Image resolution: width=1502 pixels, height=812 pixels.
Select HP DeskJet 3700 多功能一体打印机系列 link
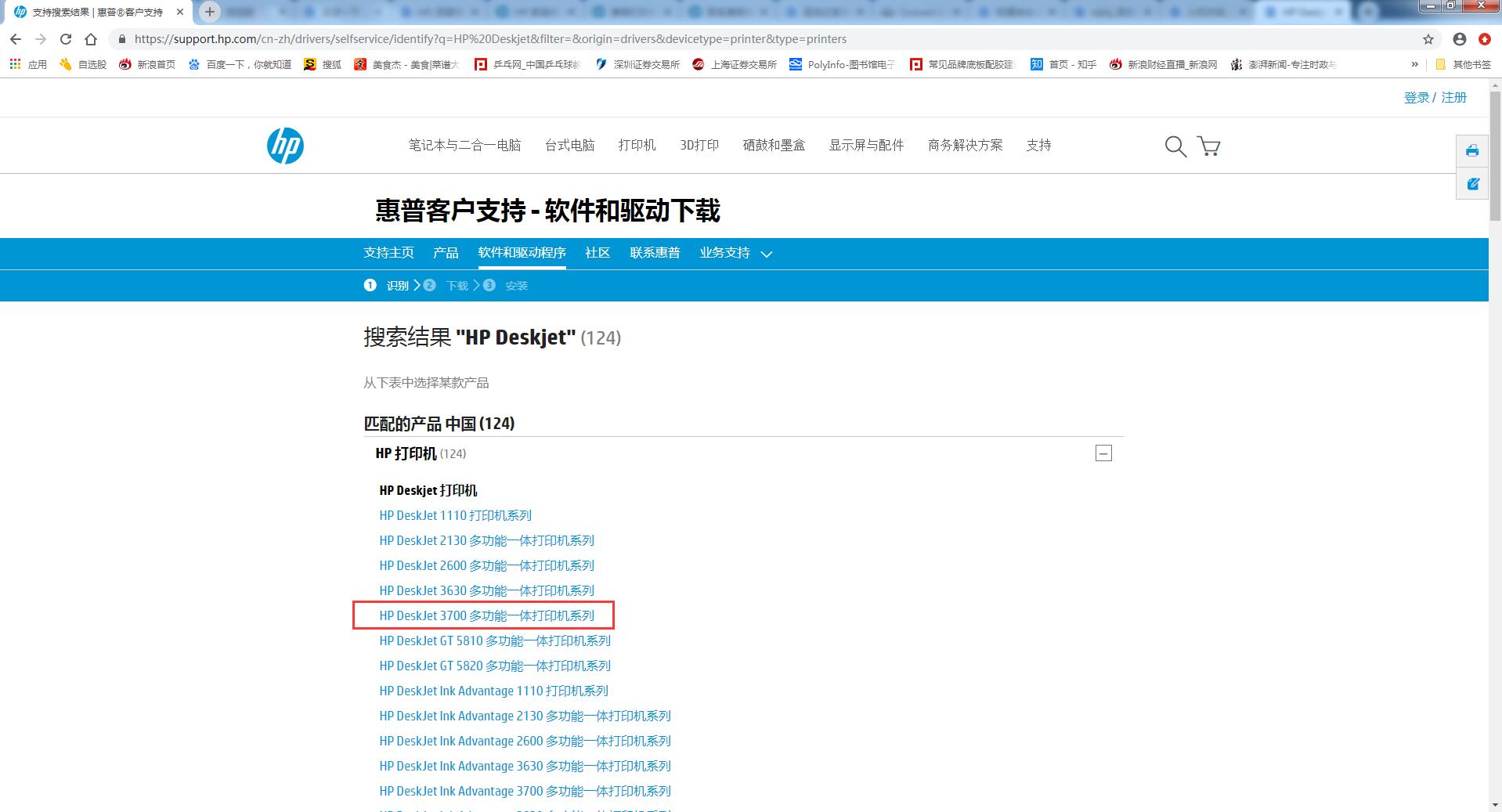pyautogui.click(x=486, y=615)
